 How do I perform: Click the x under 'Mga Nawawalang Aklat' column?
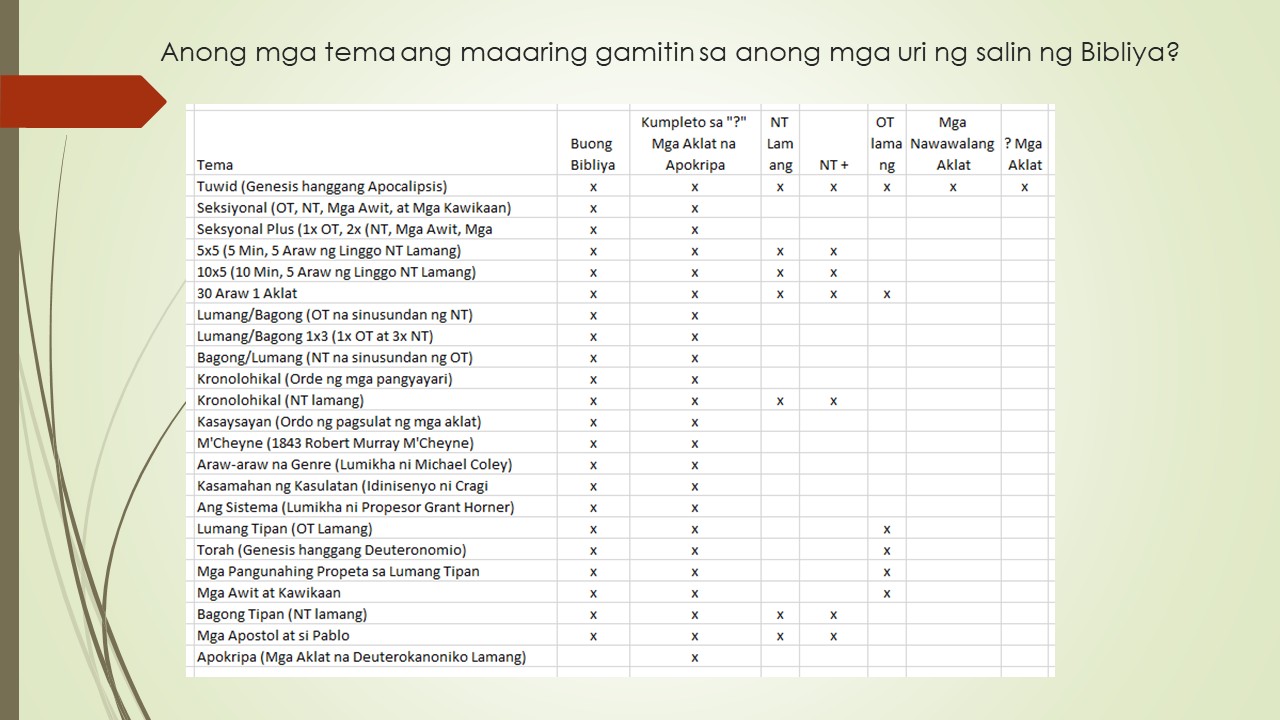(953, 187)
